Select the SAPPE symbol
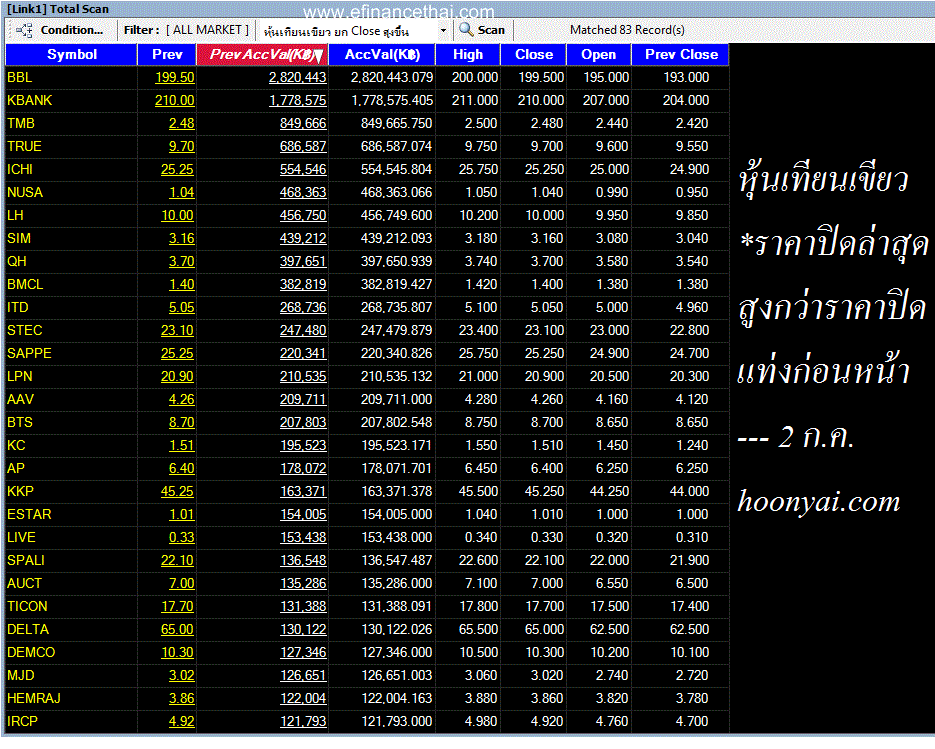 click(x=29, y=353)
